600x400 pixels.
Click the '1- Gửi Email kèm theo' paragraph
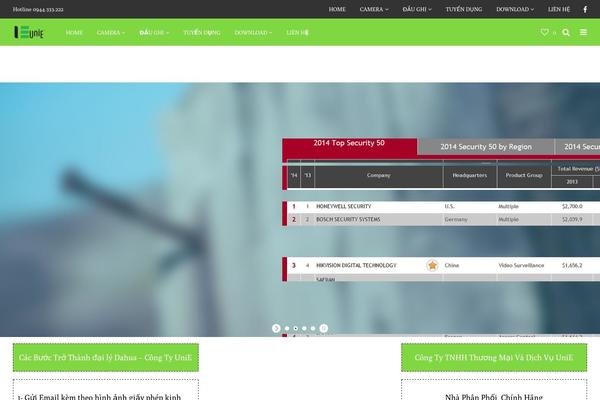(x=99, y=397)
